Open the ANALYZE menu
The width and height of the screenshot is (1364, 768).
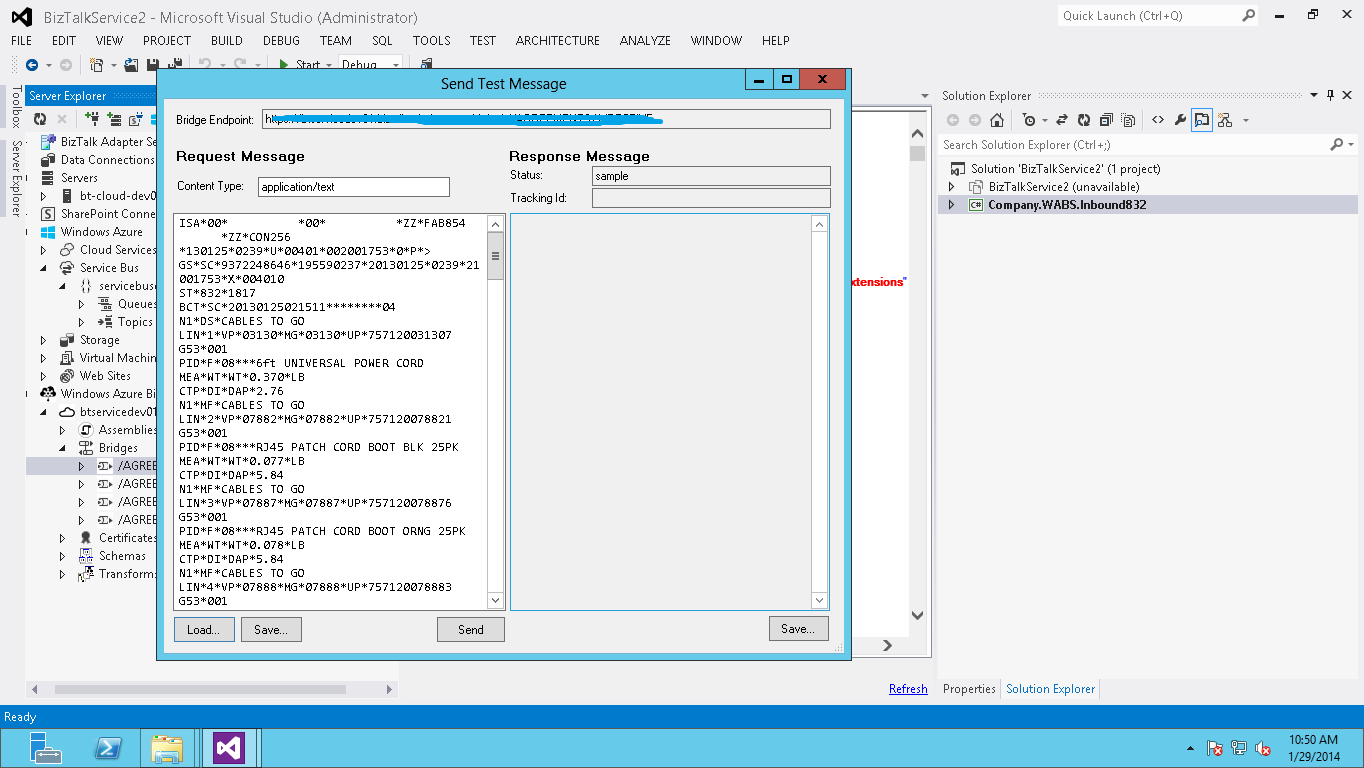[x=645, y=41]
